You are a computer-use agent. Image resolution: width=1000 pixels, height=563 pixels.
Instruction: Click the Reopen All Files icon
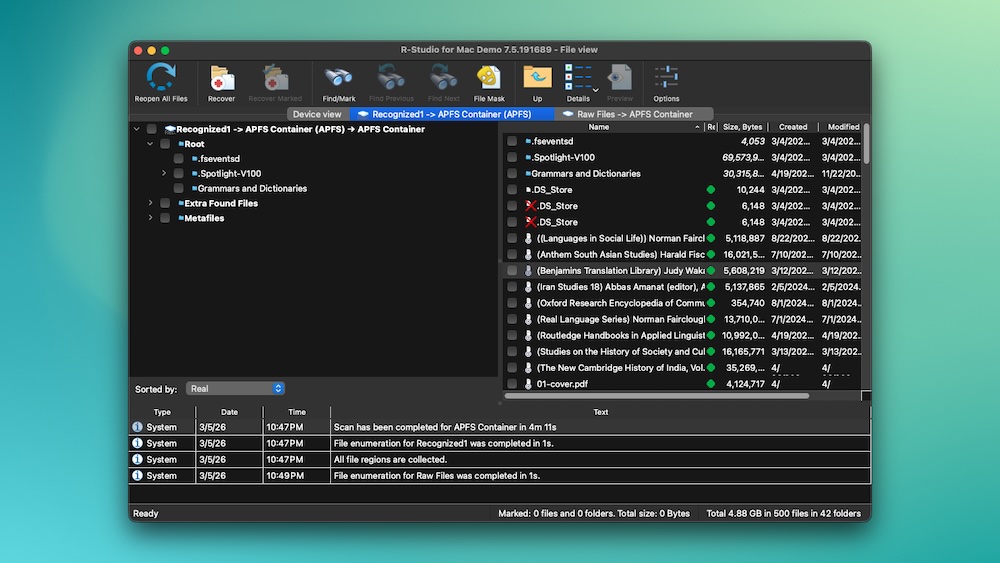(x=161, y=78)
